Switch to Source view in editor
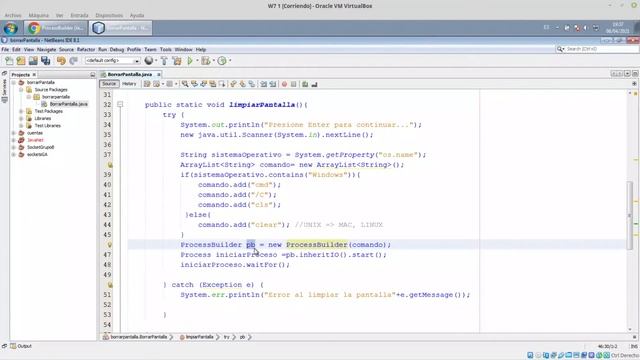 109,84
